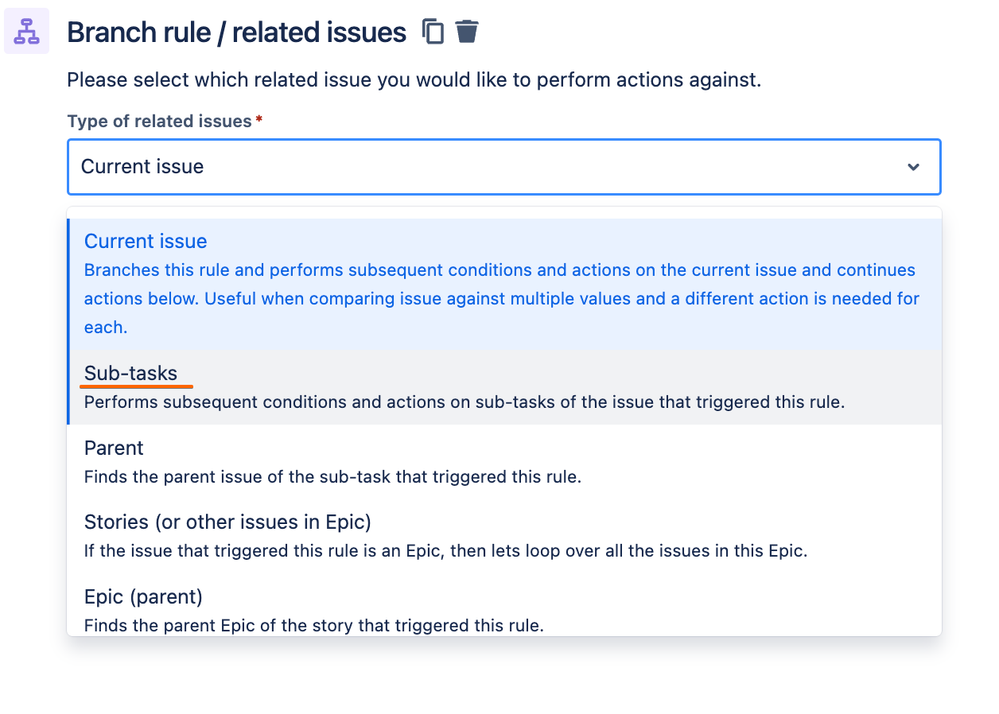
Task: Click the orange underline beneath Sub-tasks
Action: [x=136, y=386]
